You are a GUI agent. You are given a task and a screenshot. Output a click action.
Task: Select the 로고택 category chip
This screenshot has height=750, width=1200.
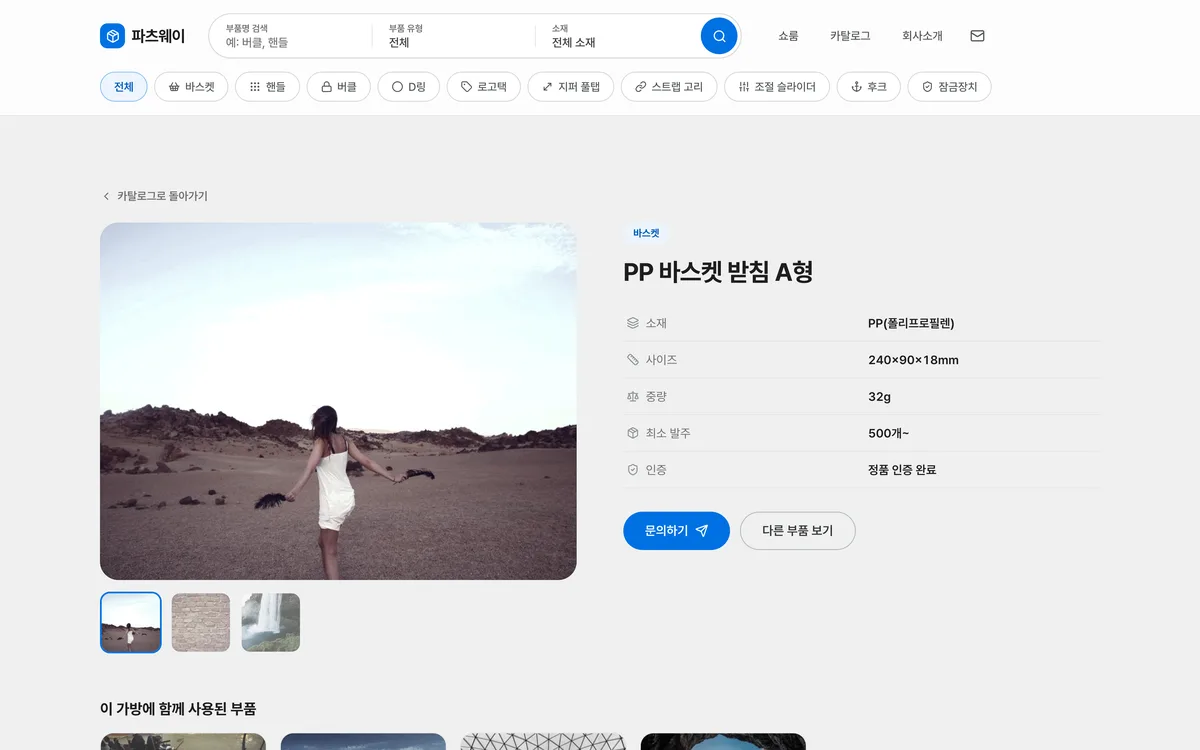click(484, 87)
